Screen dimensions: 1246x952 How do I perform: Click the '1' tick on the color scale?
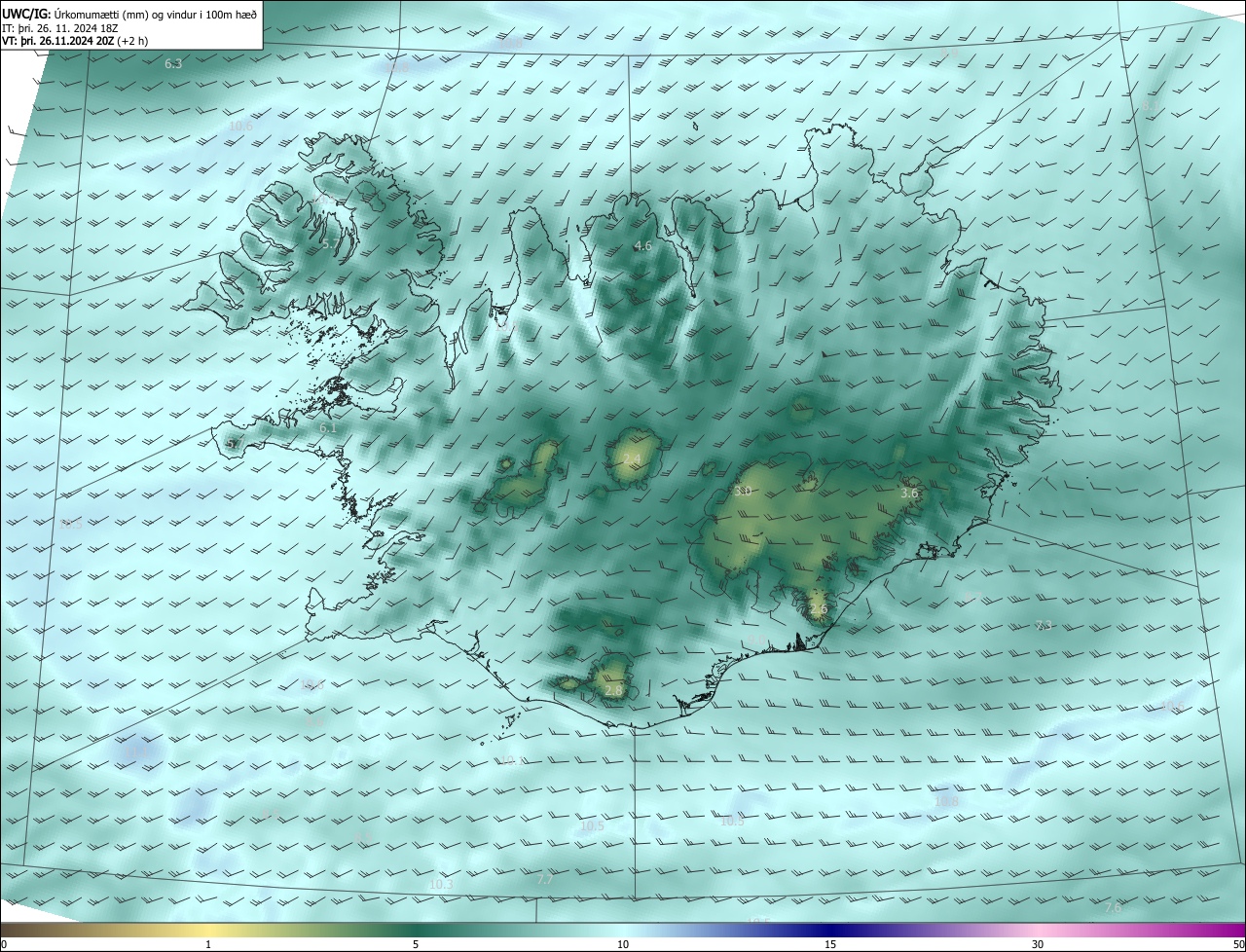[209, 945]
